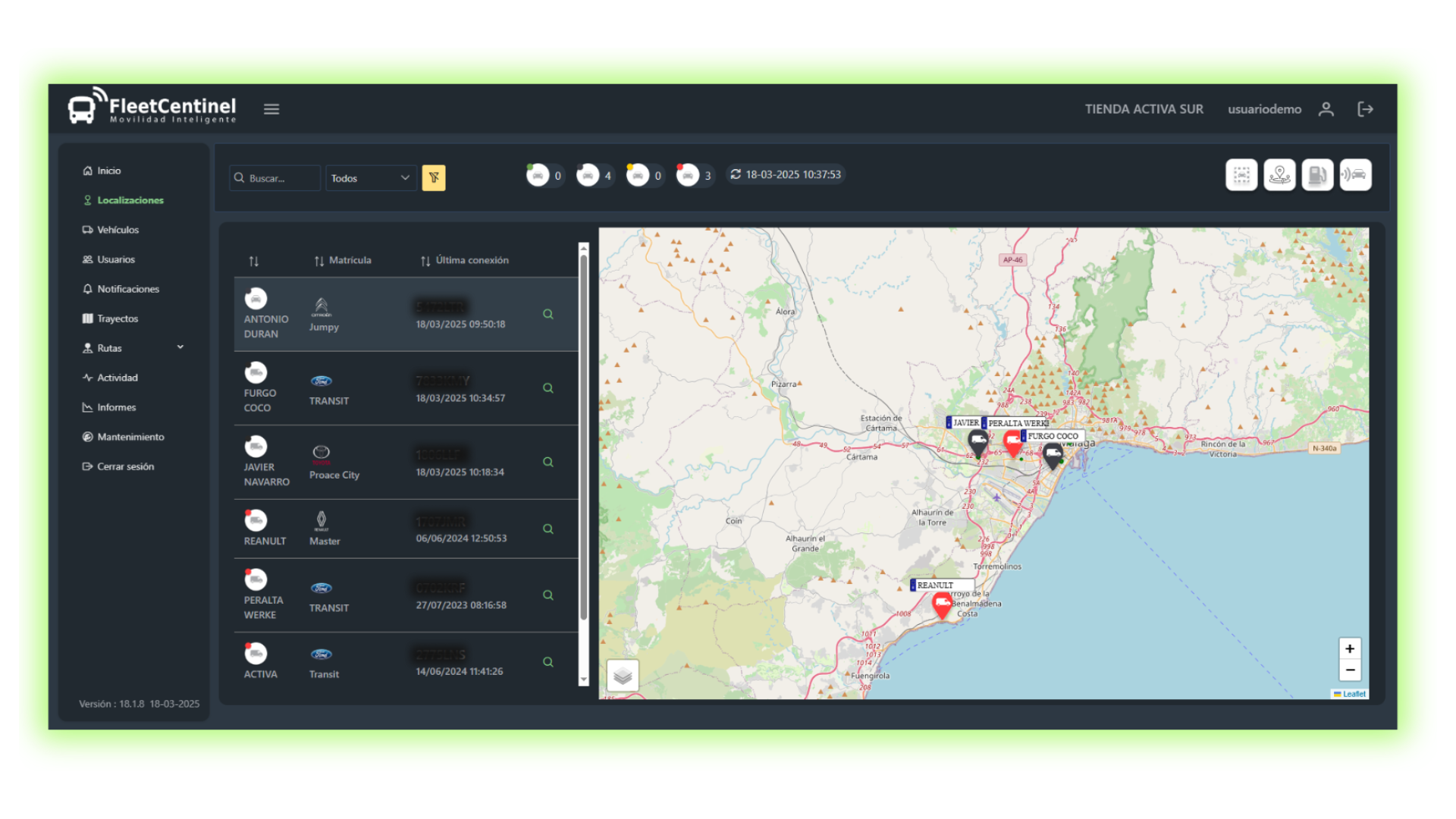The width and height of the screenshot is (1456, 819).
Task: Locate FURGO COCO via magnifier icon
Action: 548,388
